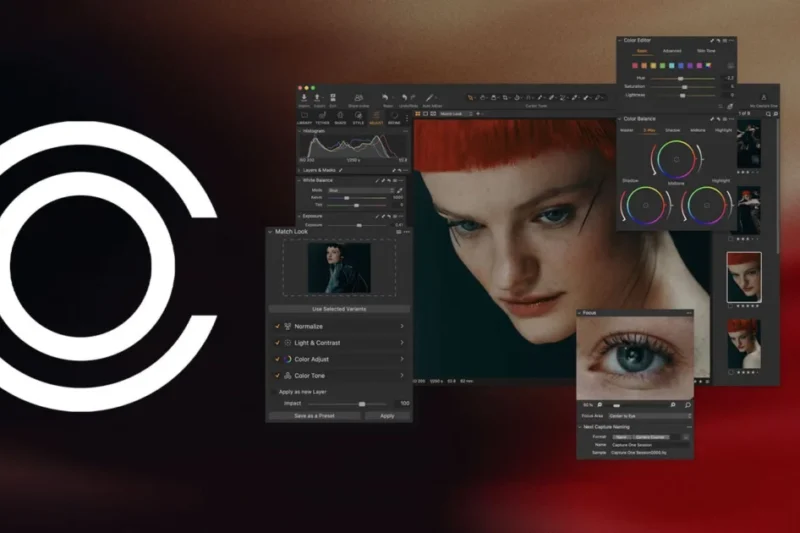Toggle the Color Tone checkmark

point(278,375)
